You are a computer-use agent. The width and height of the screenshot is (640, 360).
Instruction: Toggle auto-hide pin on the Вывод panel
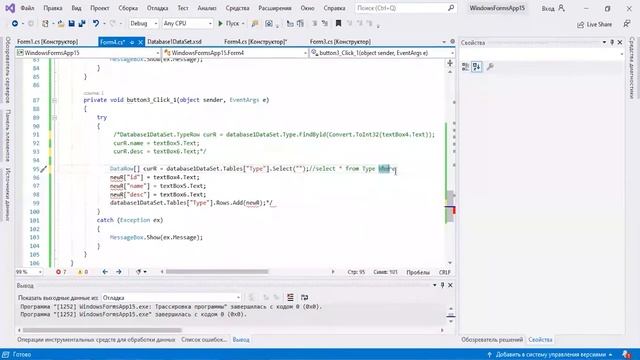point(442,285)
